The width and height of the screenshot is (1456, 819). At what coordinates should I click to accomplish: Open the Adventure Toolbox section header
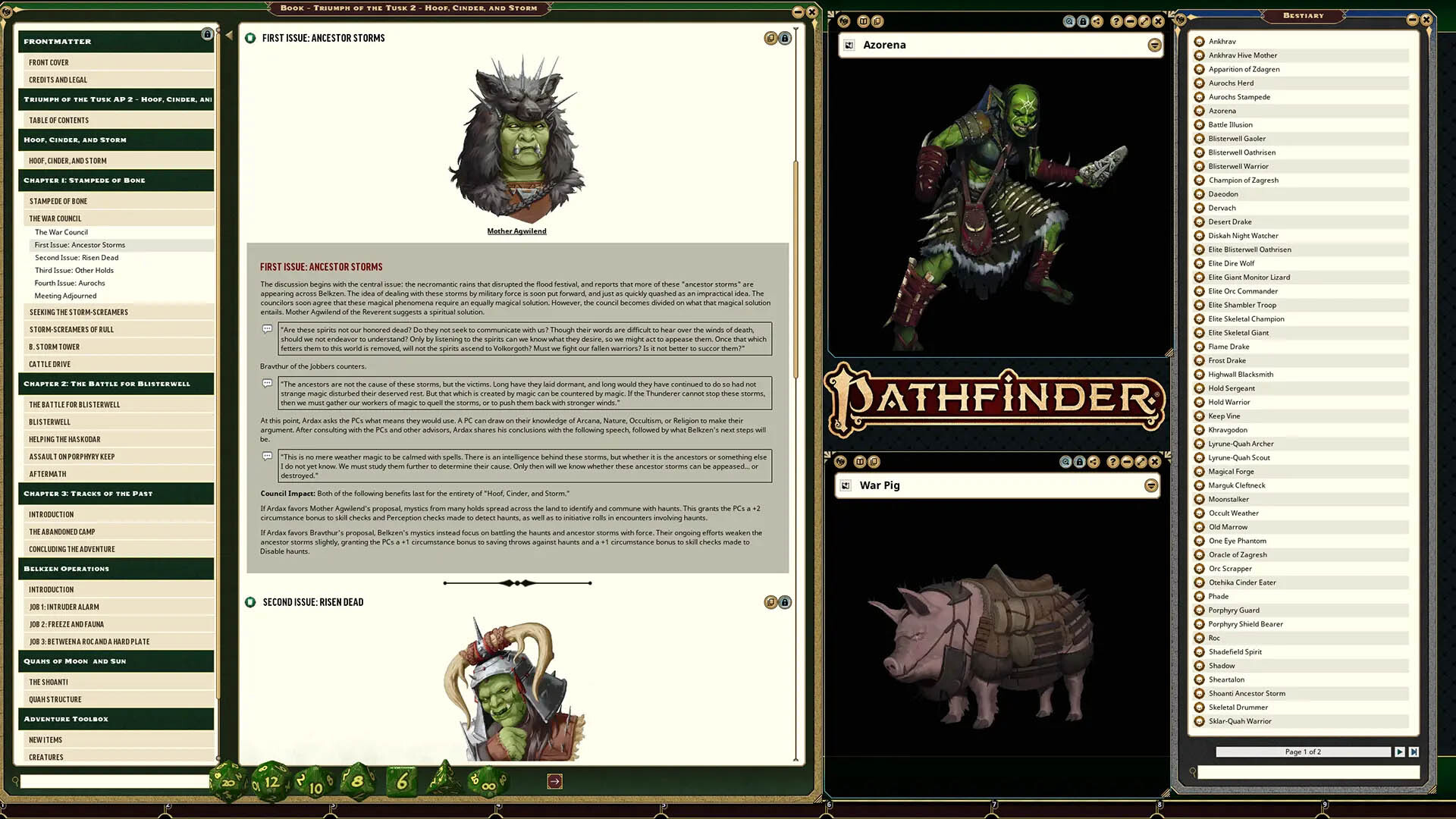click(115, 718)
